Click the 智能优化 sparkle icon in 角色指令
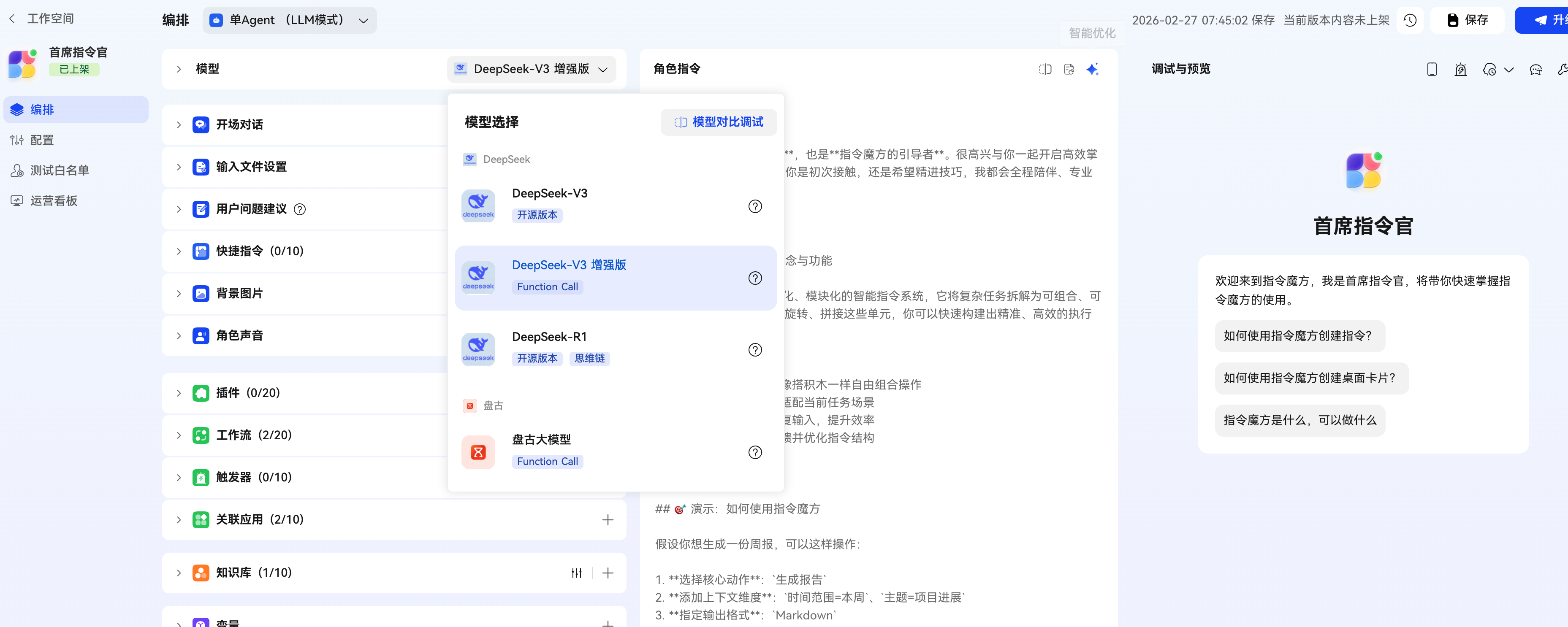The image size is (1568, 627). 1093,69
